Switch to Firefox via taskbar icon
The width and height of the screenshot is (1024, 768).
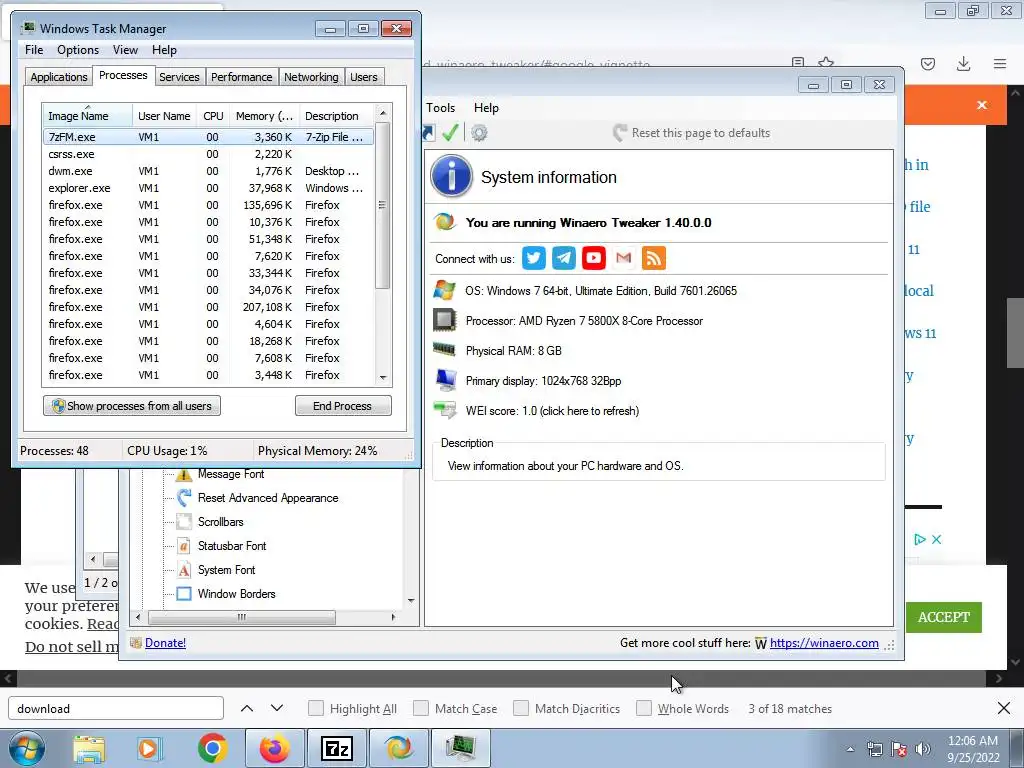(274, 748)
